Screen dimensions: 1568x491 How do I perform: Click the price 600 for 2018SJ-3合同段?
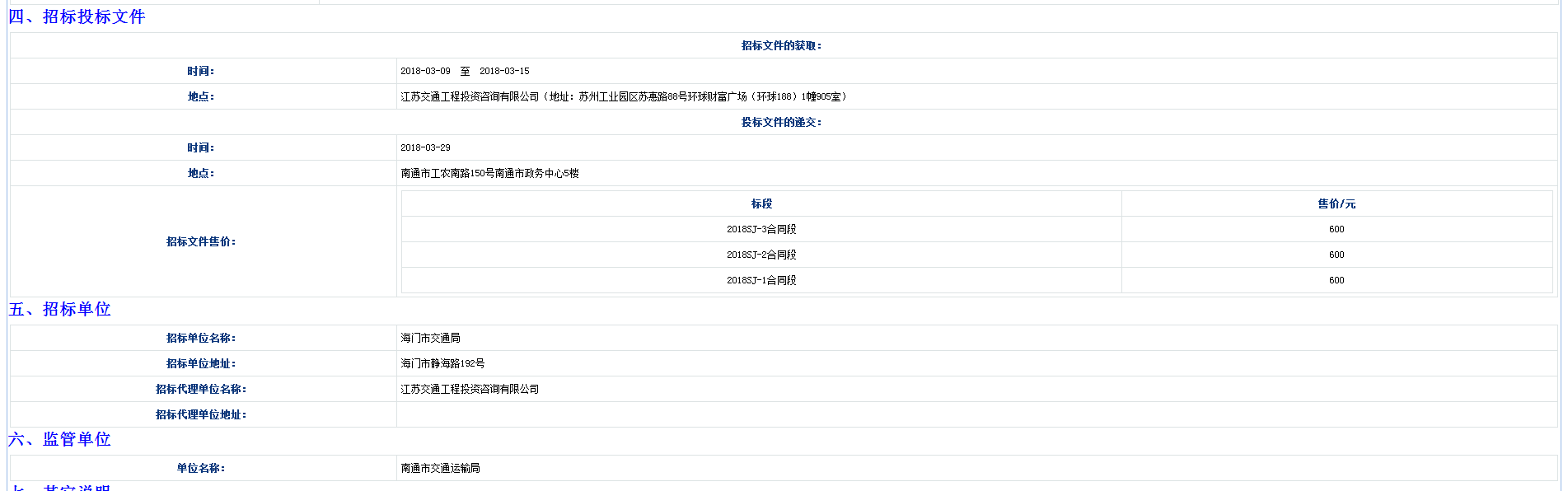click(x=1336, y=230)
